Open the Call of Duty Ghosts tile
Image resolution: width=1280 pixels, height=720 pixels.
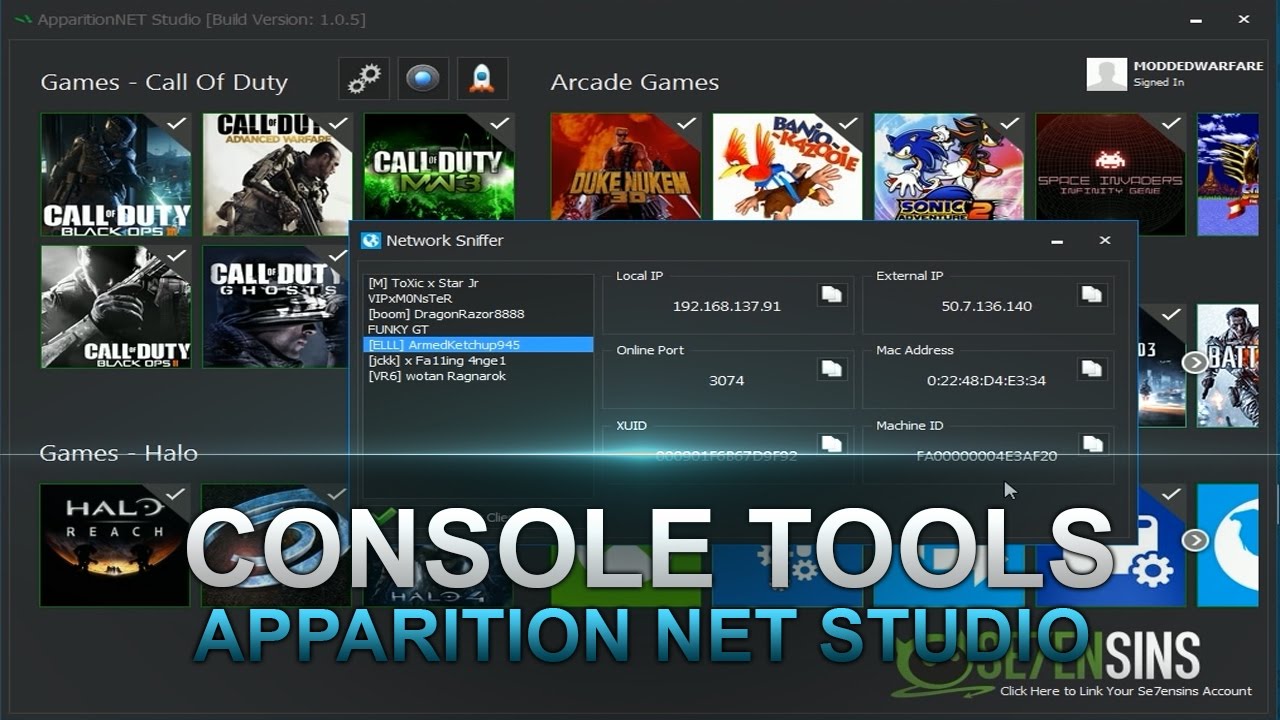click(276, 307)
